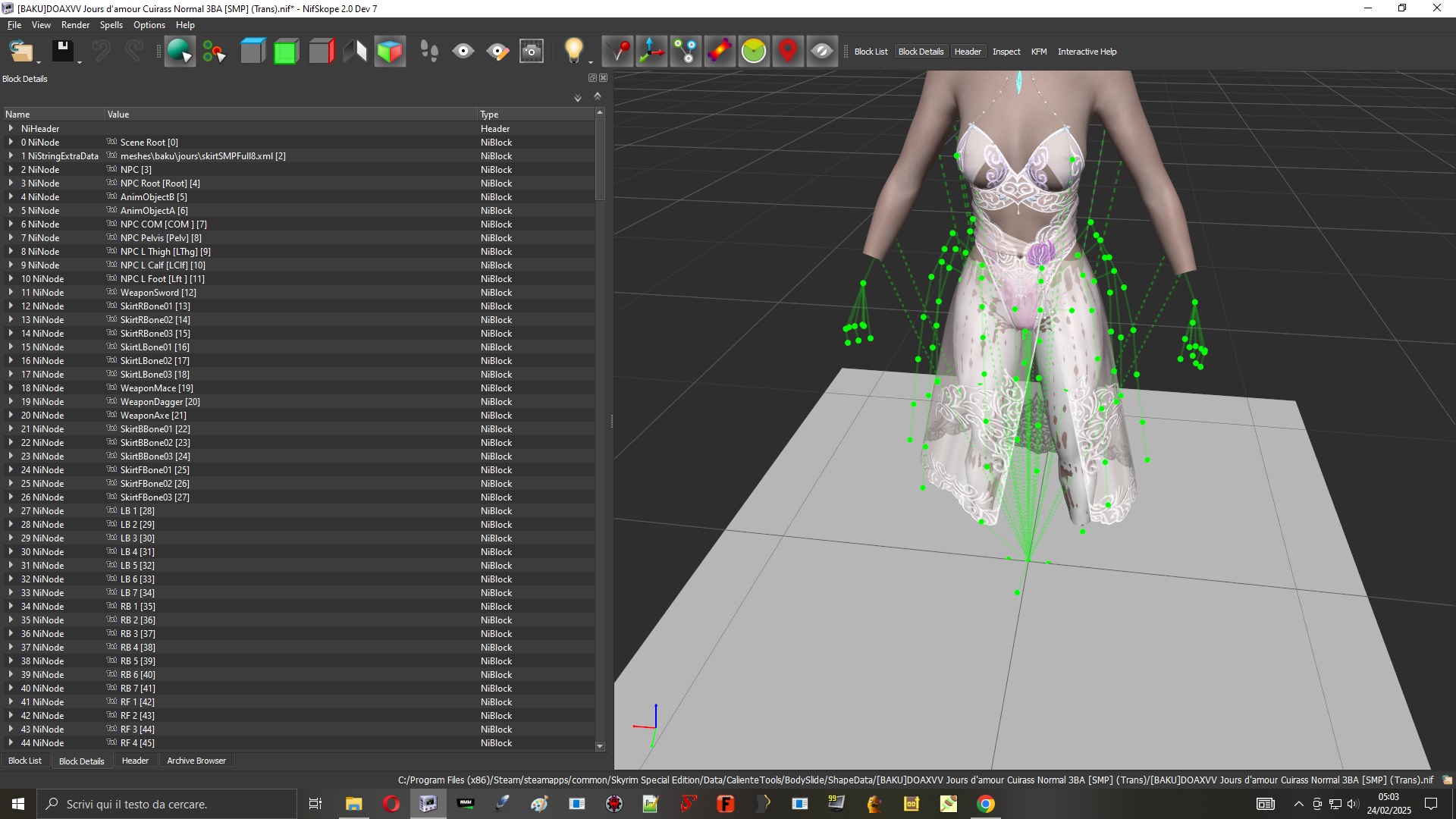Click the Windows search text field
The image size is (1456, 819).
[168, 804]
